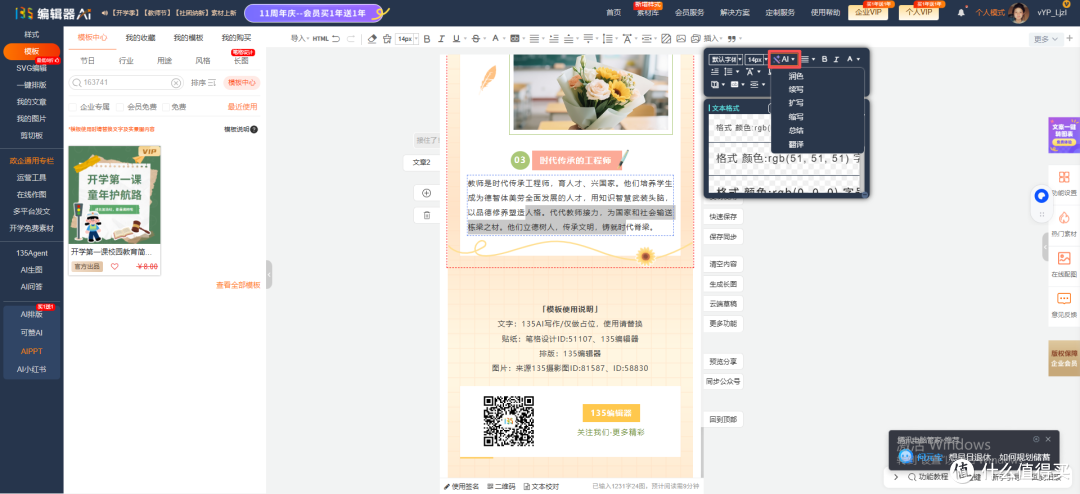Apply underline from the main toolbar
The height and width of the screenshot is (494, 1080).
[x=456, y=39]
